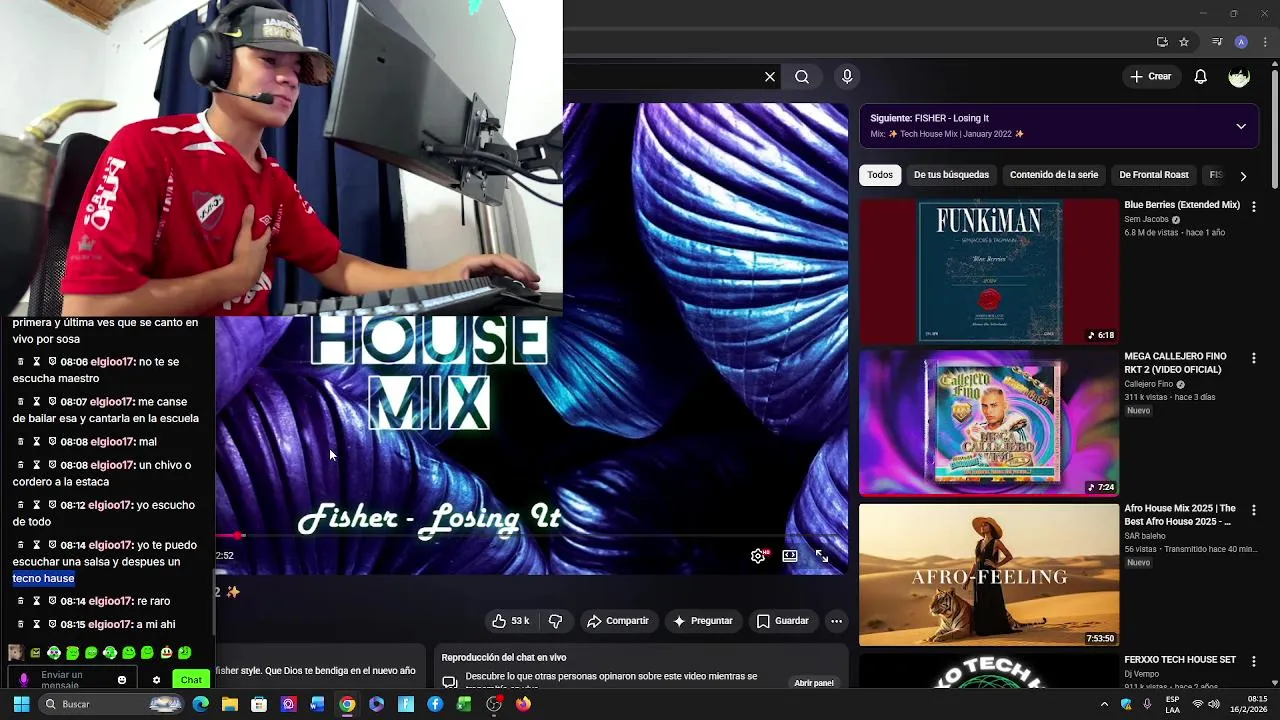The image size is (1280, 720).
Task: Open Chrome three-dot menu
Action: (x=1266, y=42)
